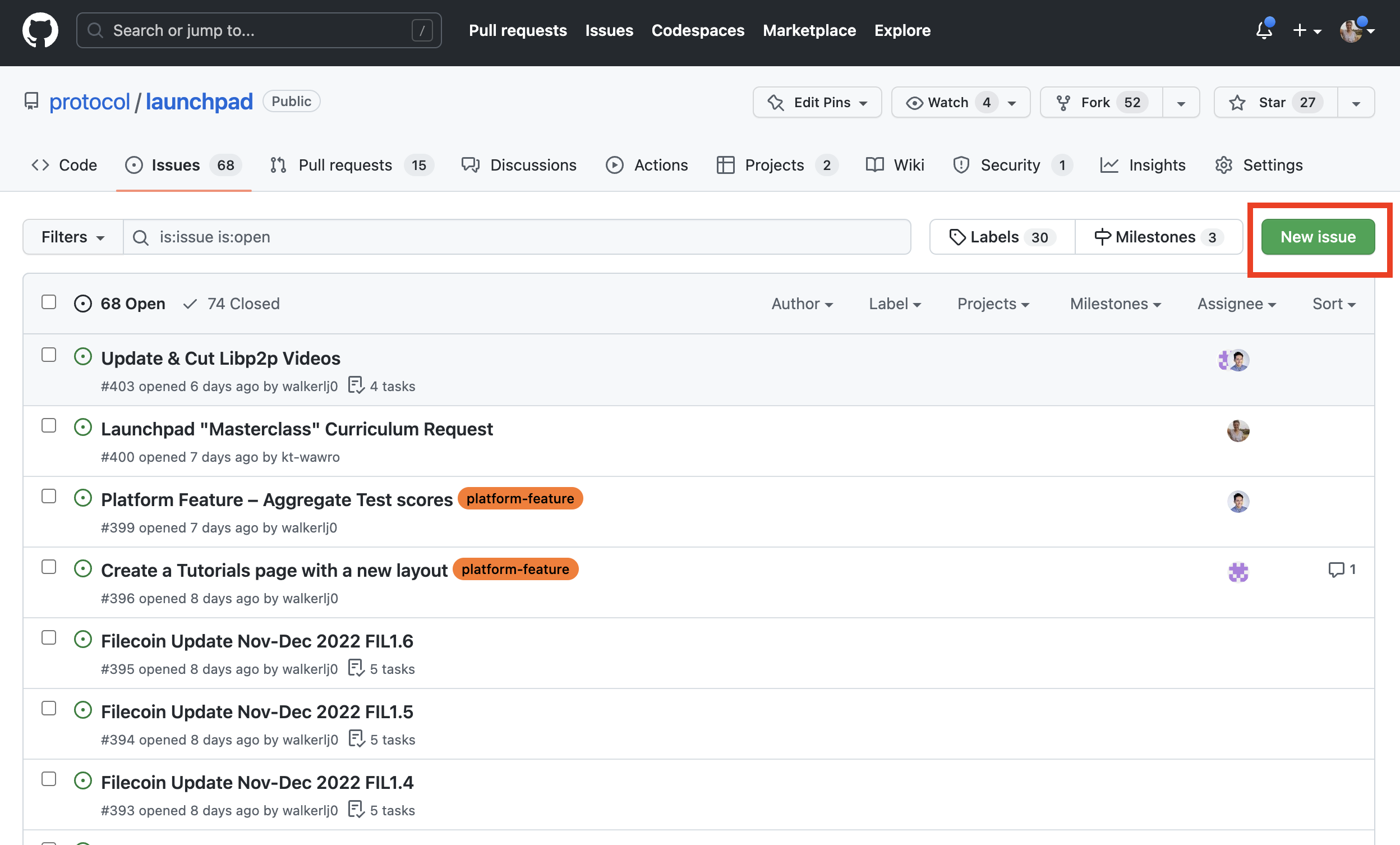Click the open-issue icon for Tutorials page issue
Image resolution: width=1400 pixels, height=845 pixels.
[83, 569]
